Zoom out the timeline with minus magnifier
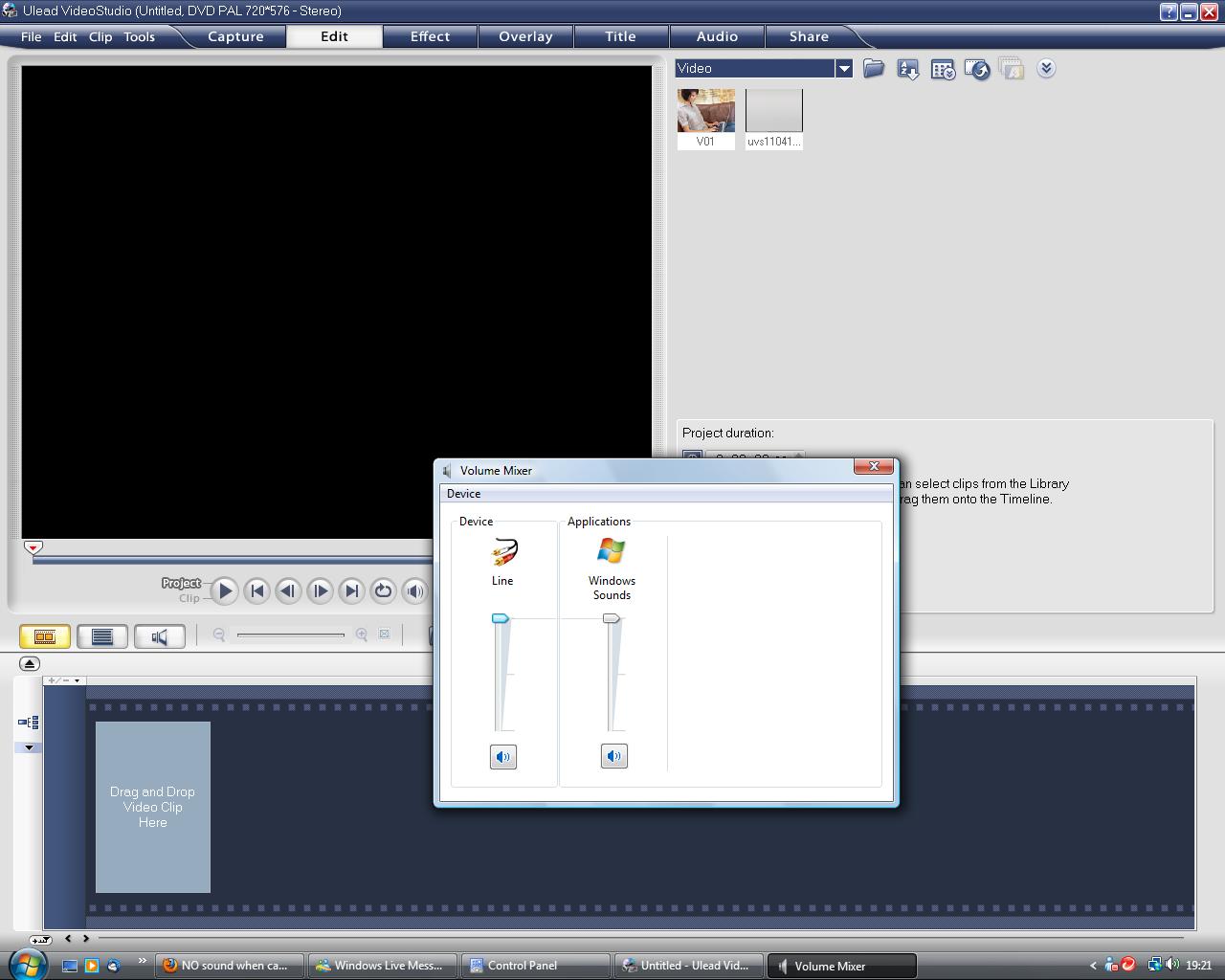 click(x=219, y=635)
